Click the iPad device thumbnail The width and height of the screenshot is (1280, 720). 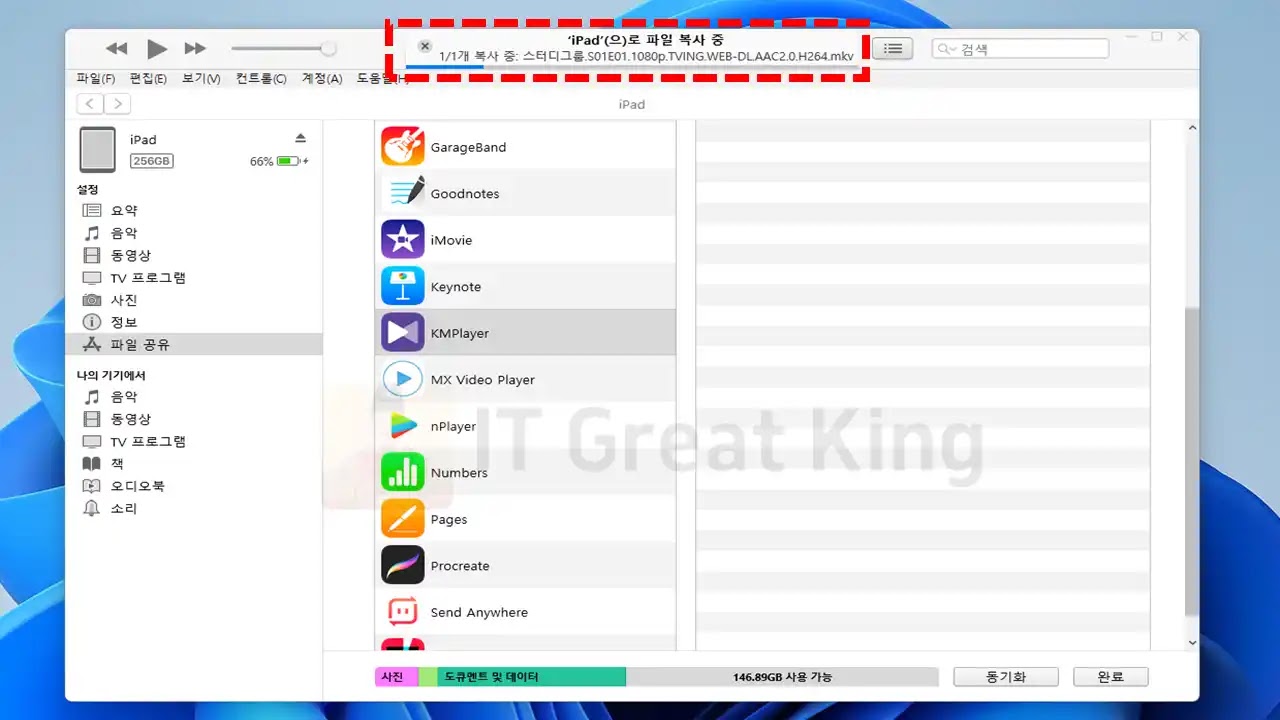coord(98,150)
